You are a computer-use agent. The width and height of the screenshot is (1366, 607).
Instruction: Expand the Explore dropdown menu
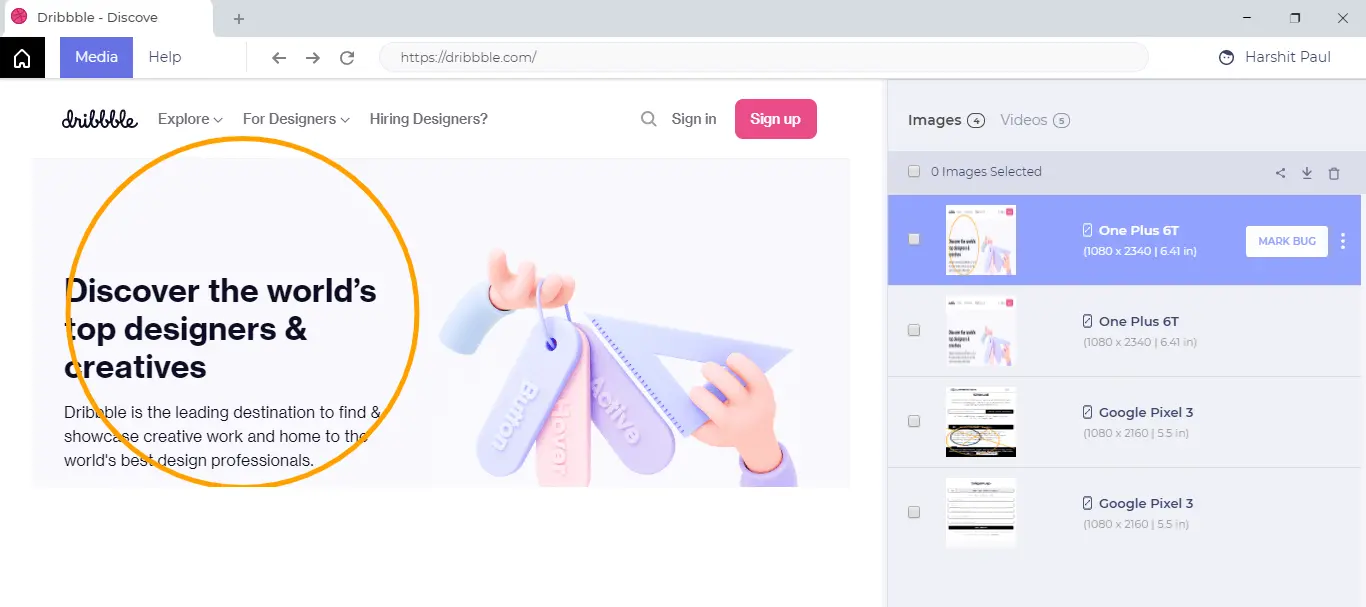[x=190, y=119]
